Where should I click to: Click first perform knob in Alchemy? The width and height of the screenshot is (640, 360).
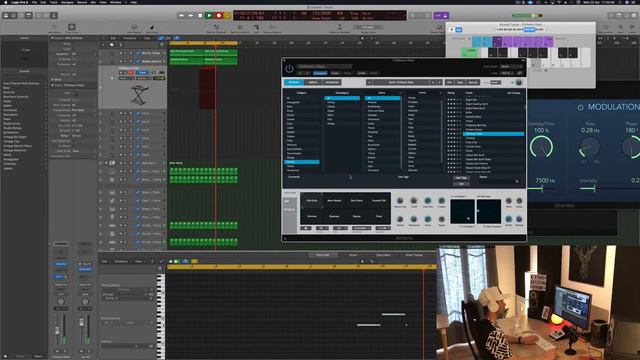click(x=400, y=200)
